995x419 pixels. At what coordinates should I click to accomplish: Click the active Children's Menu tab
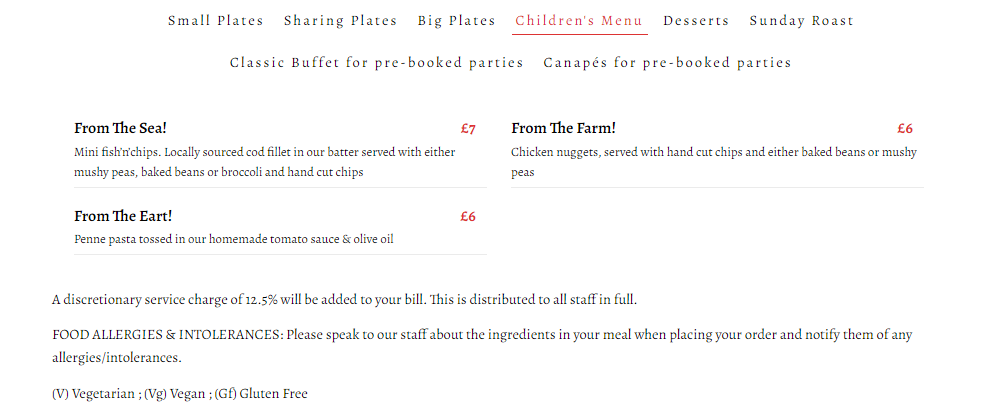[x=579, y=21]
